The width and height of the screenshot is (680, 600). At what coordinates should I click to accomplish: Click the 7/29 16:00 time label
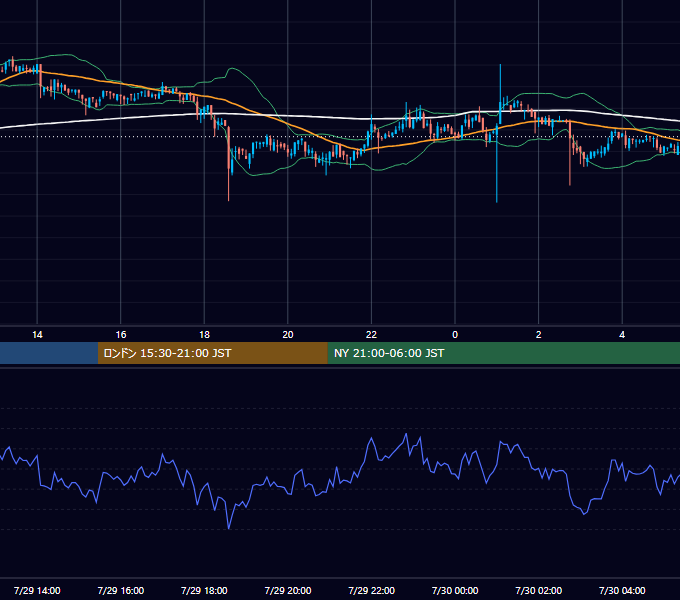[x=121, y=590]
